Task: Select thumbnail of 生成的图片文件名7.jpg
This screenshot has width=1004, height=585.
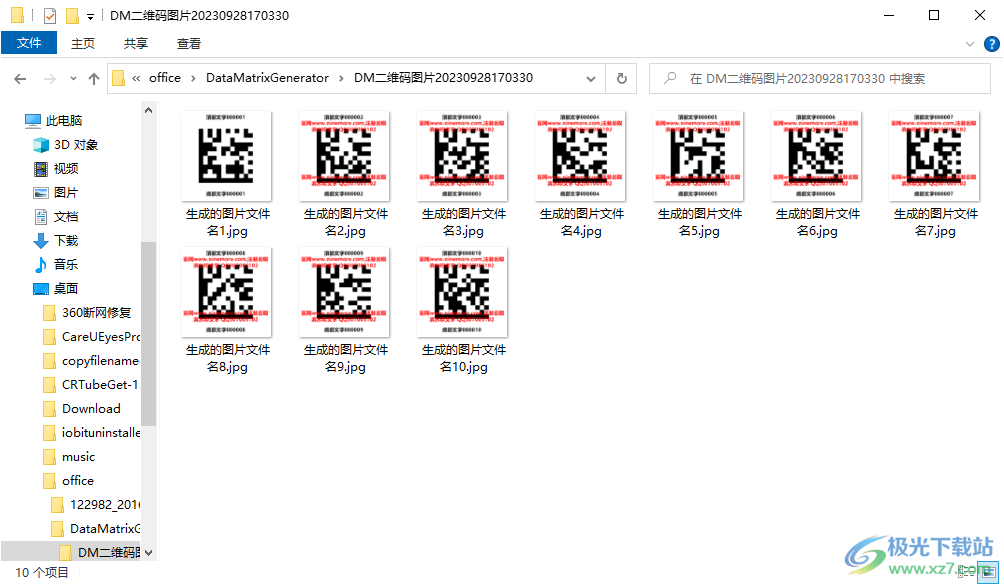Action: [934, 156]
